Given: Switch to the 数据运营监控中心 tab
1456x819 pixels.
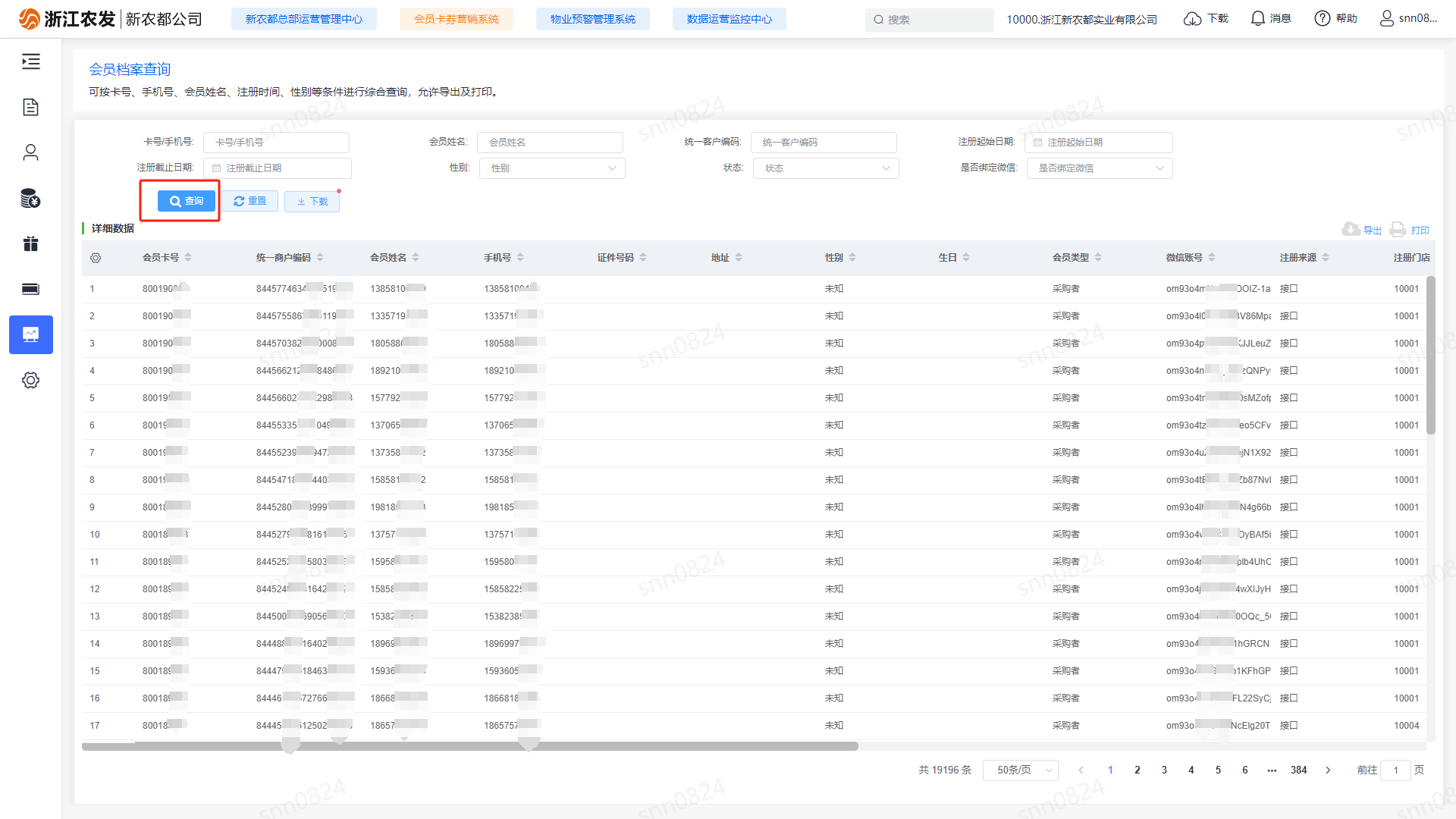Looking at the screenshot, I should coord(729,19).
